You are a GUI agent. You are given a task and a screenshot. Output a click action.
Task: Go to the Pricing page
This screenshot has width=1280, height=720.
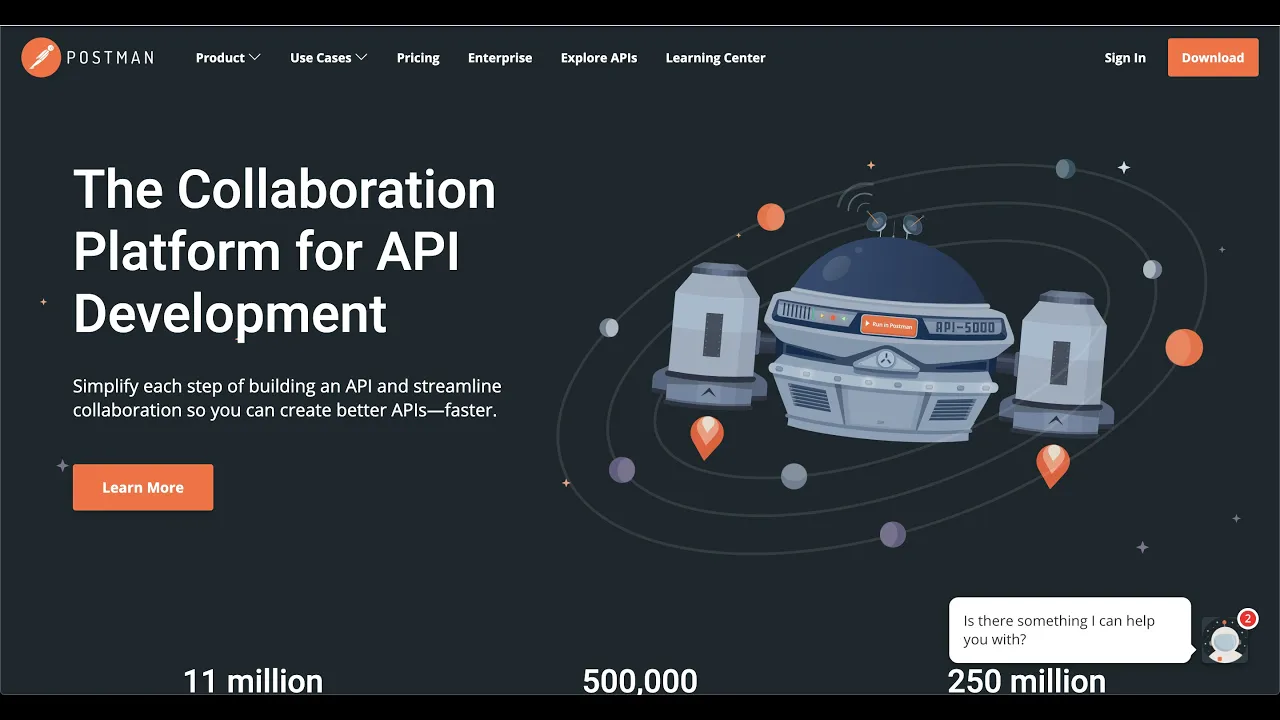(418, 58)
